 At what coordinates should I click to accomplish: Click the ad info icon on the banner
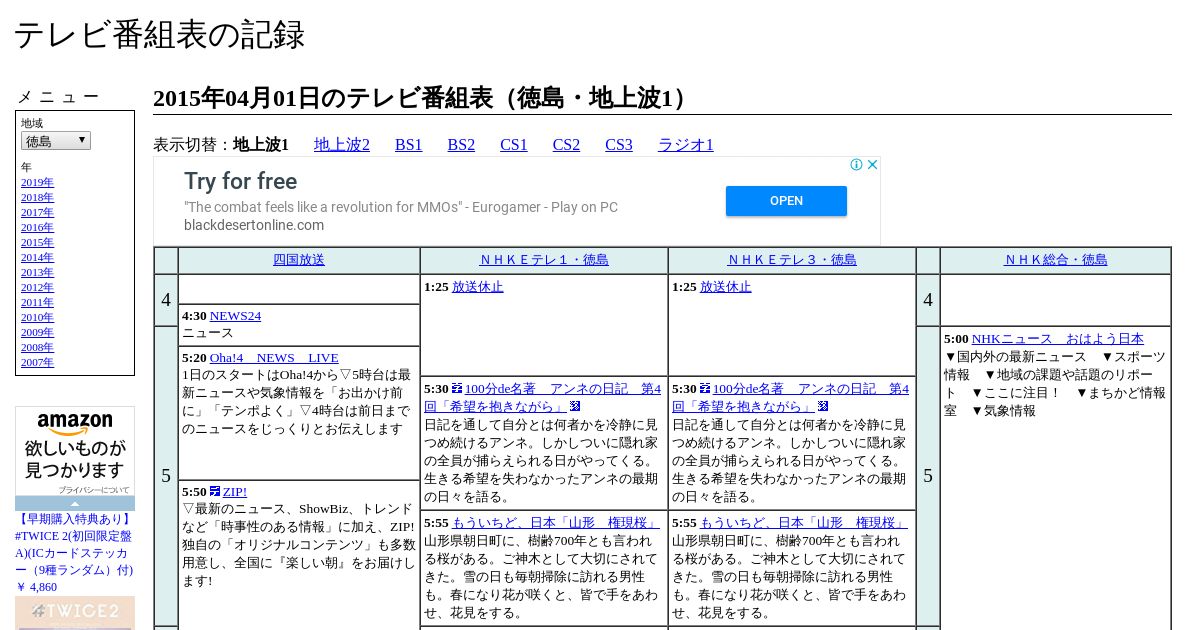coord(857,165)
